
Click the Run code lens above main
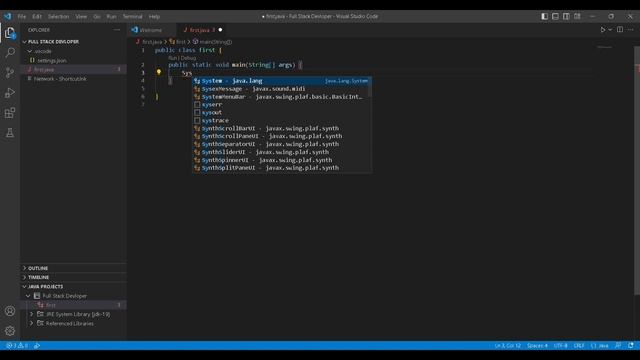click(x=171, y=58)
